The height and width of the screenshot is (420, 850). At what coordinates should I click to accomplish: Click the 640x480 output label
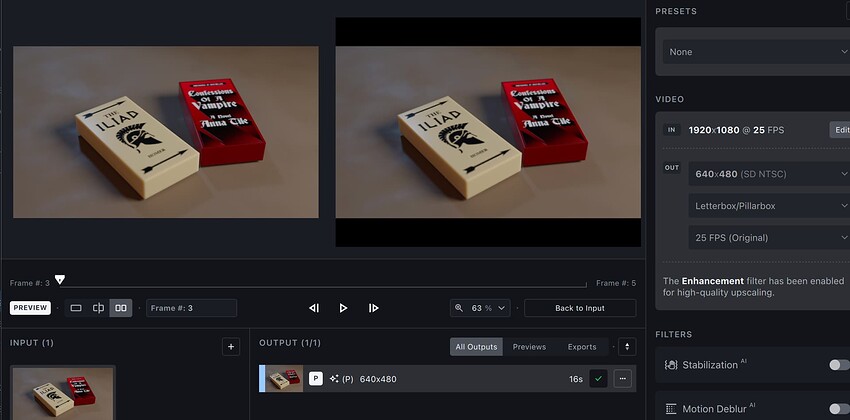pyautogui.click(x=378, y=379)
